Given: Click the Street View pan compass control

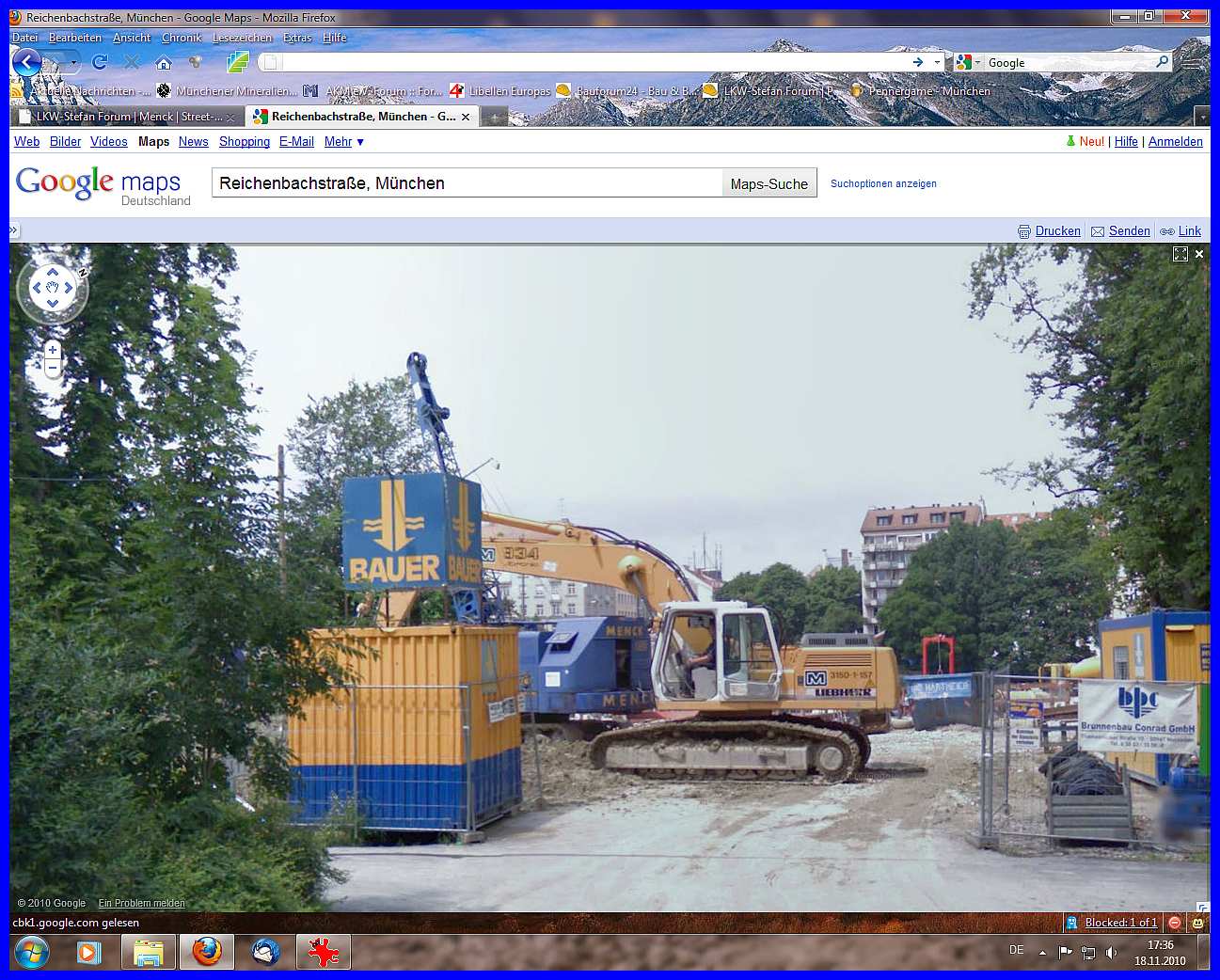Looking at the screenshot, I should 53,288.
